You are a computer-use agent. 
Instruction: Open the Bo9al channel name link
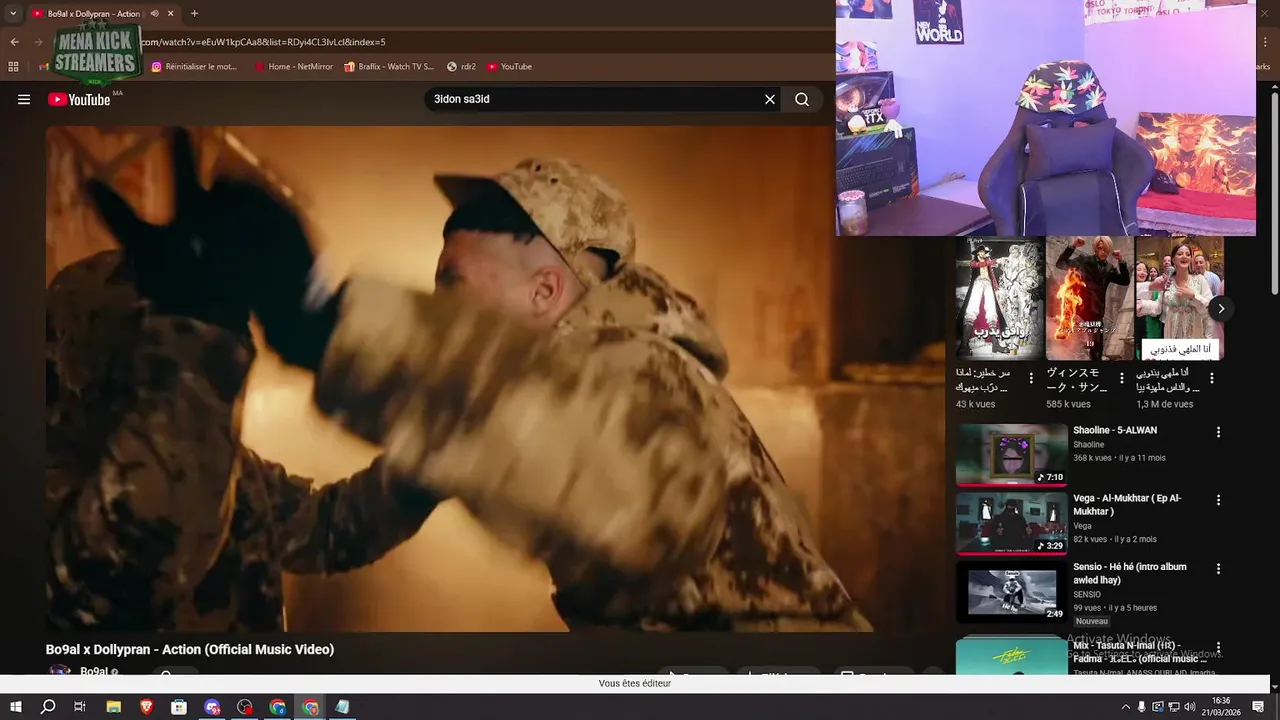[x=94, y=672]
